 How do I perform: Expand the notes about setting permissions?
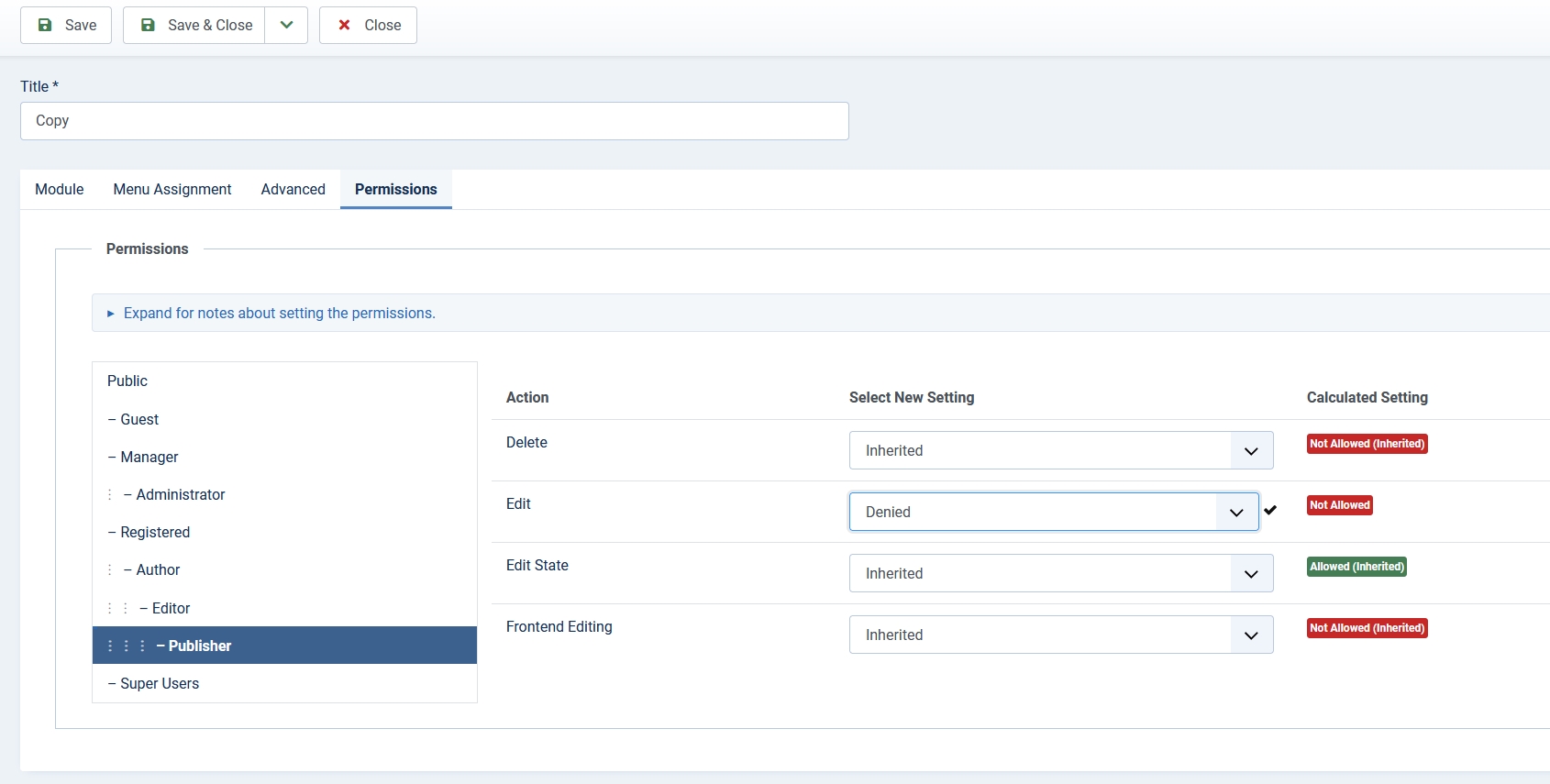(x=279, y=313)
